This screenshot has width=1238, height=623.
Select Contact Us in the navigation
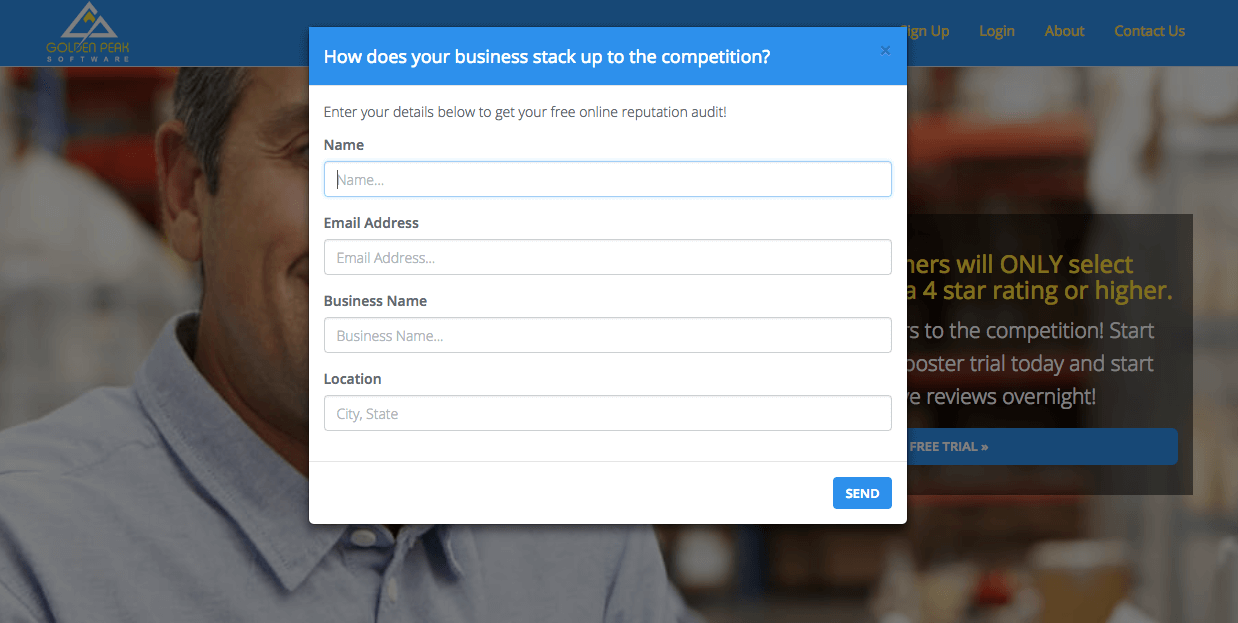click(1149, 31)
